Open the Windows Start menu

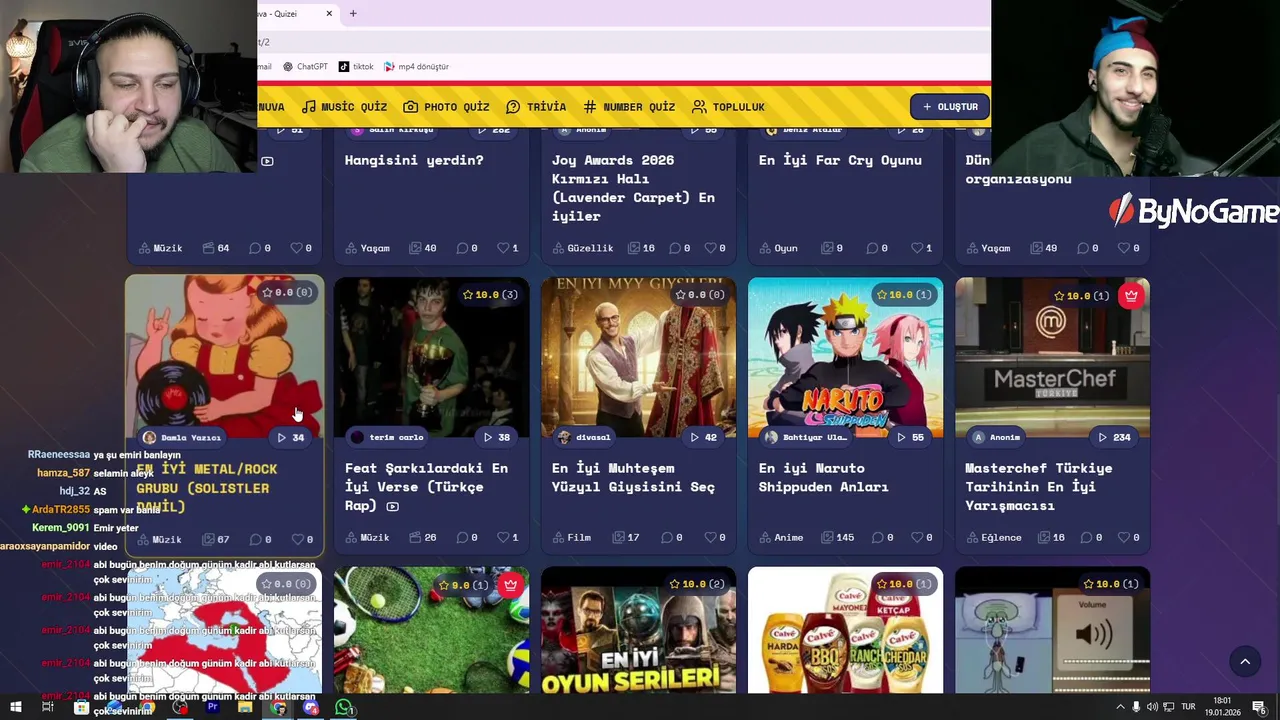click(15, 707)
